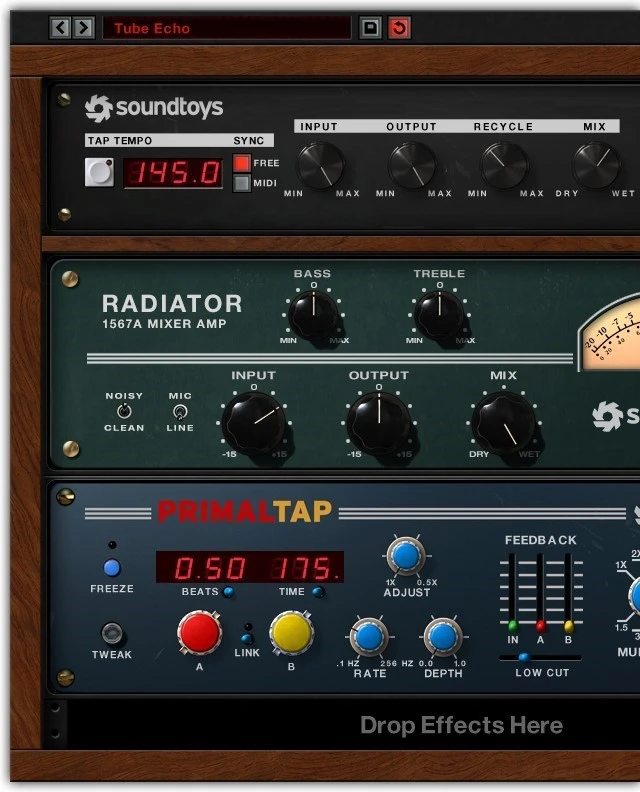This screenshot has height=792, width=640.
Task: Save the preset with the disk icon
Action: (370, 27)
